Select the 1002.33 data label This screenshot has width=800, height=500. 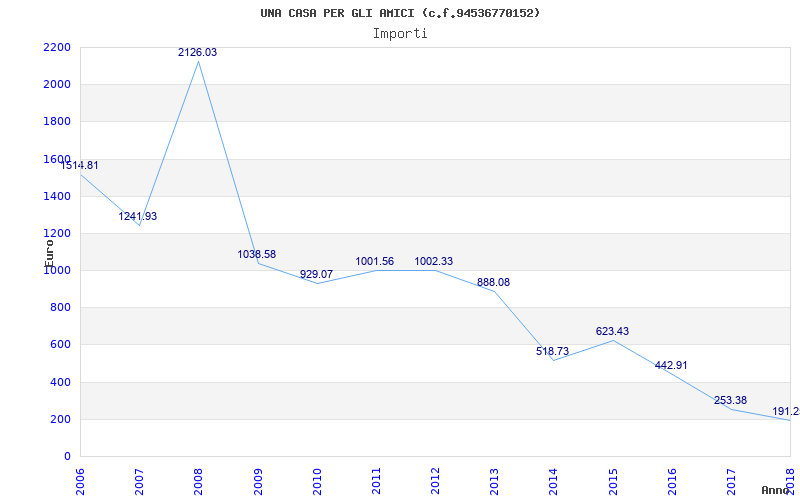pos(434,262)
